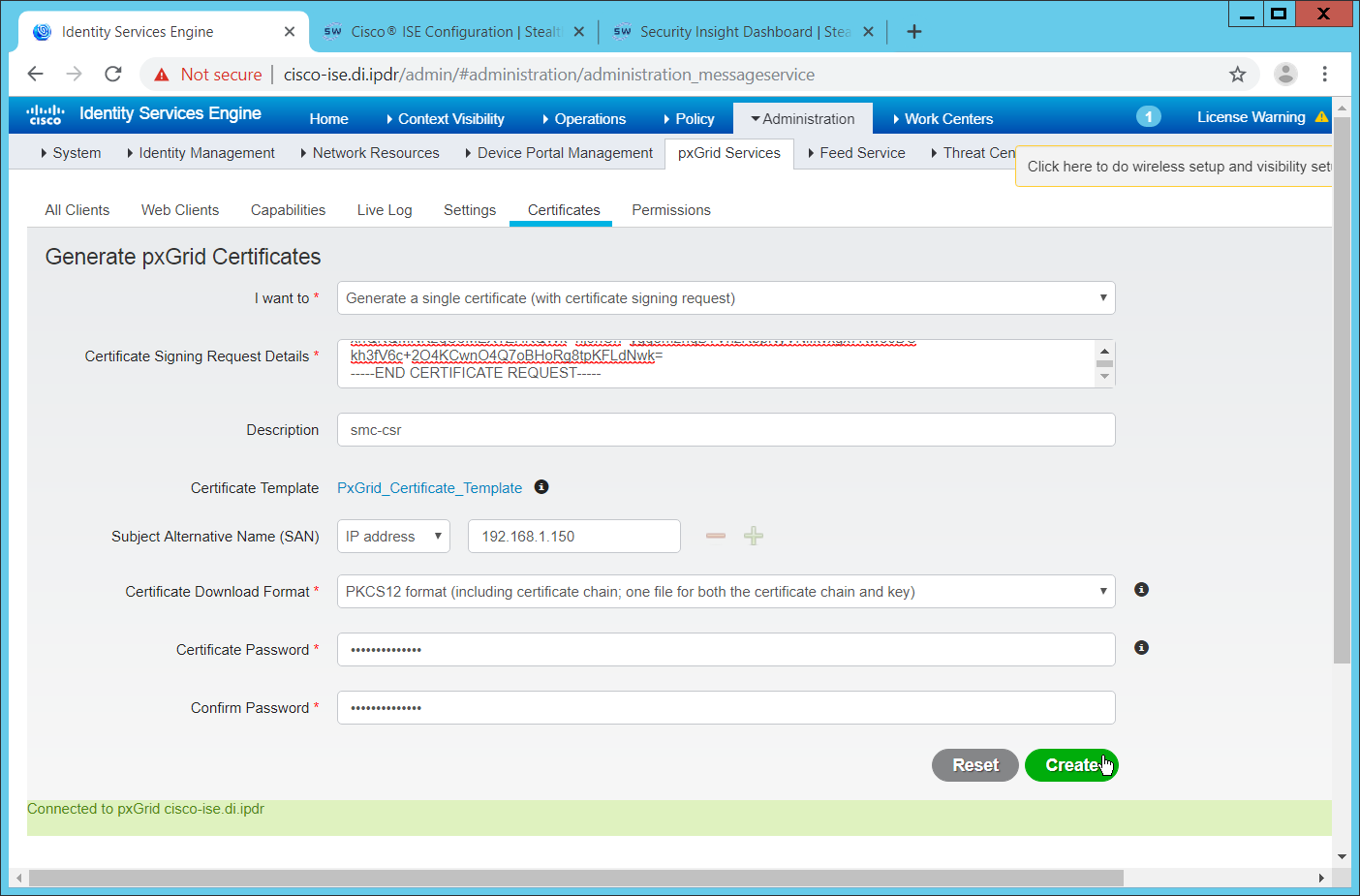The height and width of the screenshot is (896, 1360).
Task: Reload the page using the refresh icon
Action: point(113,75)
